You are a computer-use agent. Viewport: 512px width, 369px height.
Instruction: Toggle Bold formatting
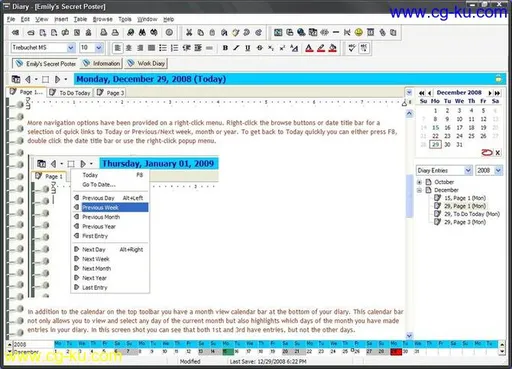click(x=225, y=48)
